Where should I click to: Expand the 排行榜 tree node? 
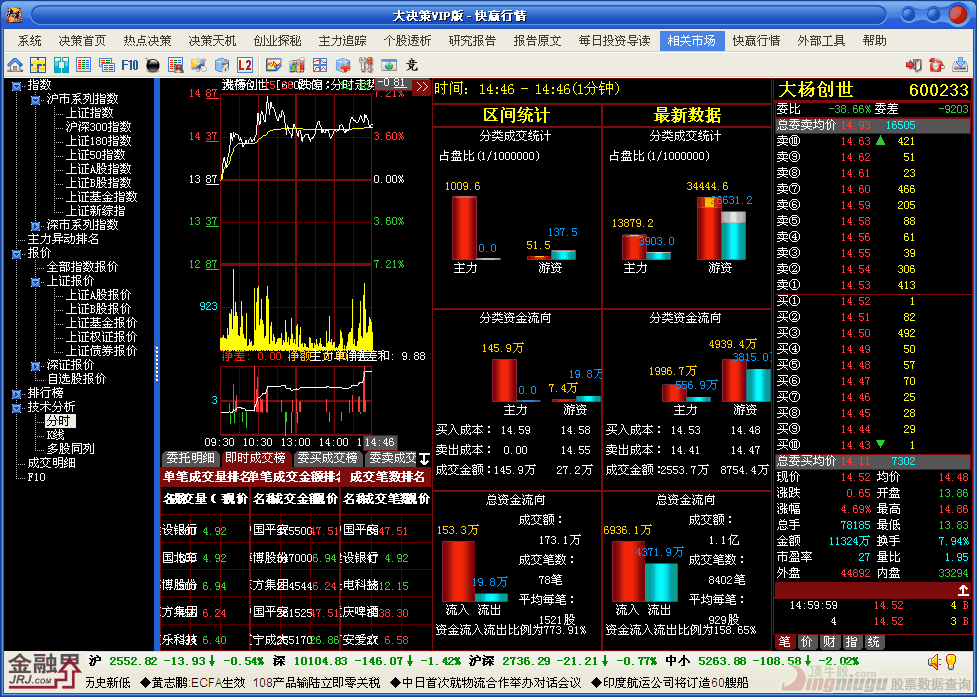click(16, 394)
